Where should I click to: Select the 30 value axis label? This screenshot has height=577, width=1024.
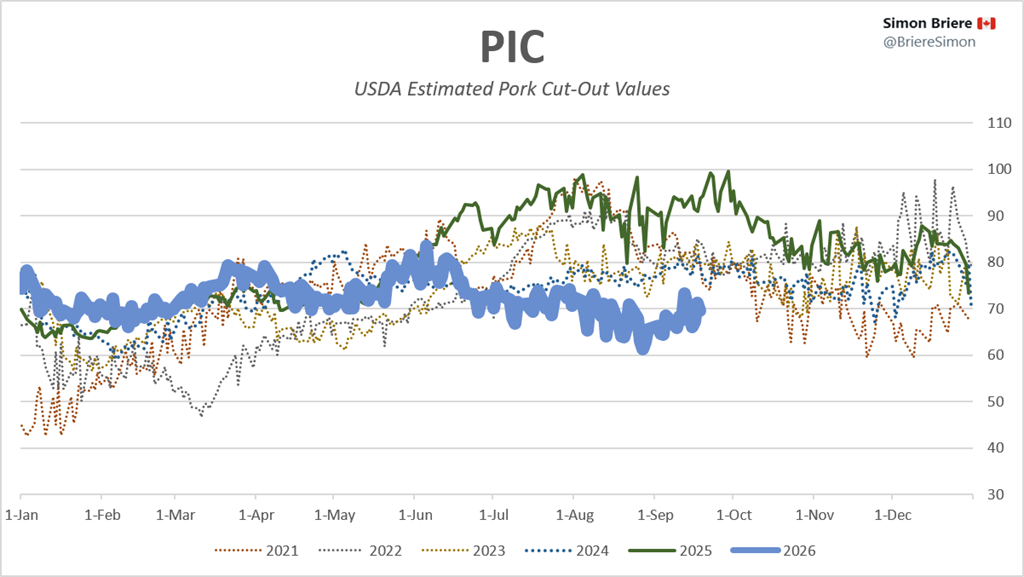[x=996, y=494]
